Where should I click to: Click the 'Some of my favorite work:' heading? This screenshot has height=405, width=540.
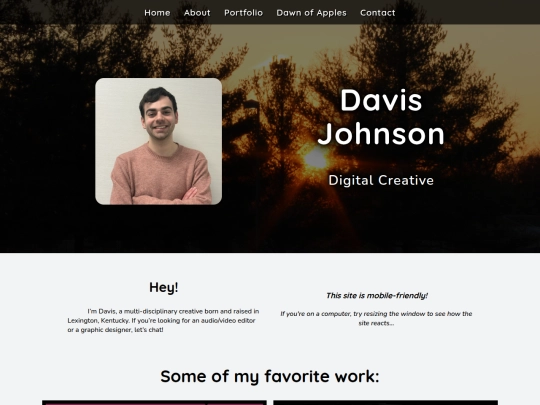point(270,376)
